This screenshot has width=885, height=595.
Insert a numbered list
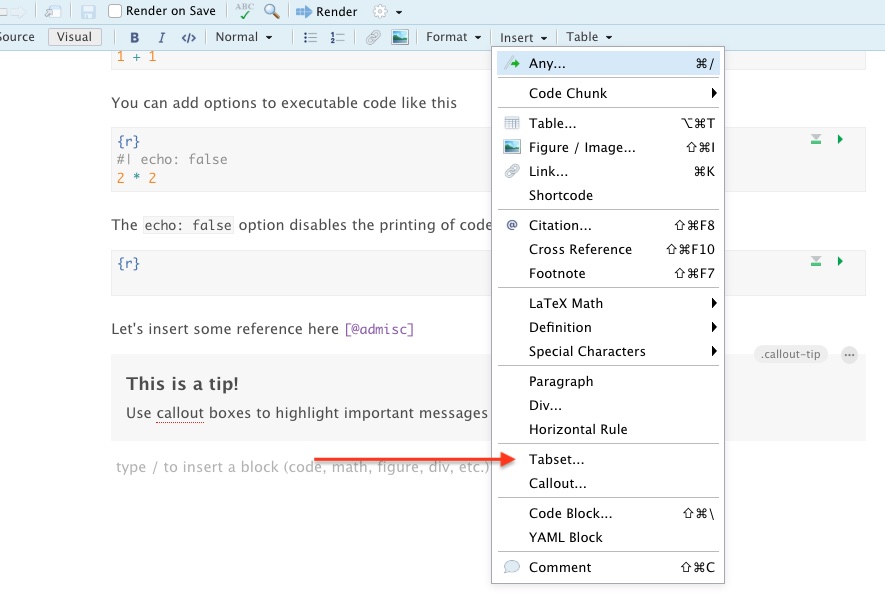(x=337, y=37)
